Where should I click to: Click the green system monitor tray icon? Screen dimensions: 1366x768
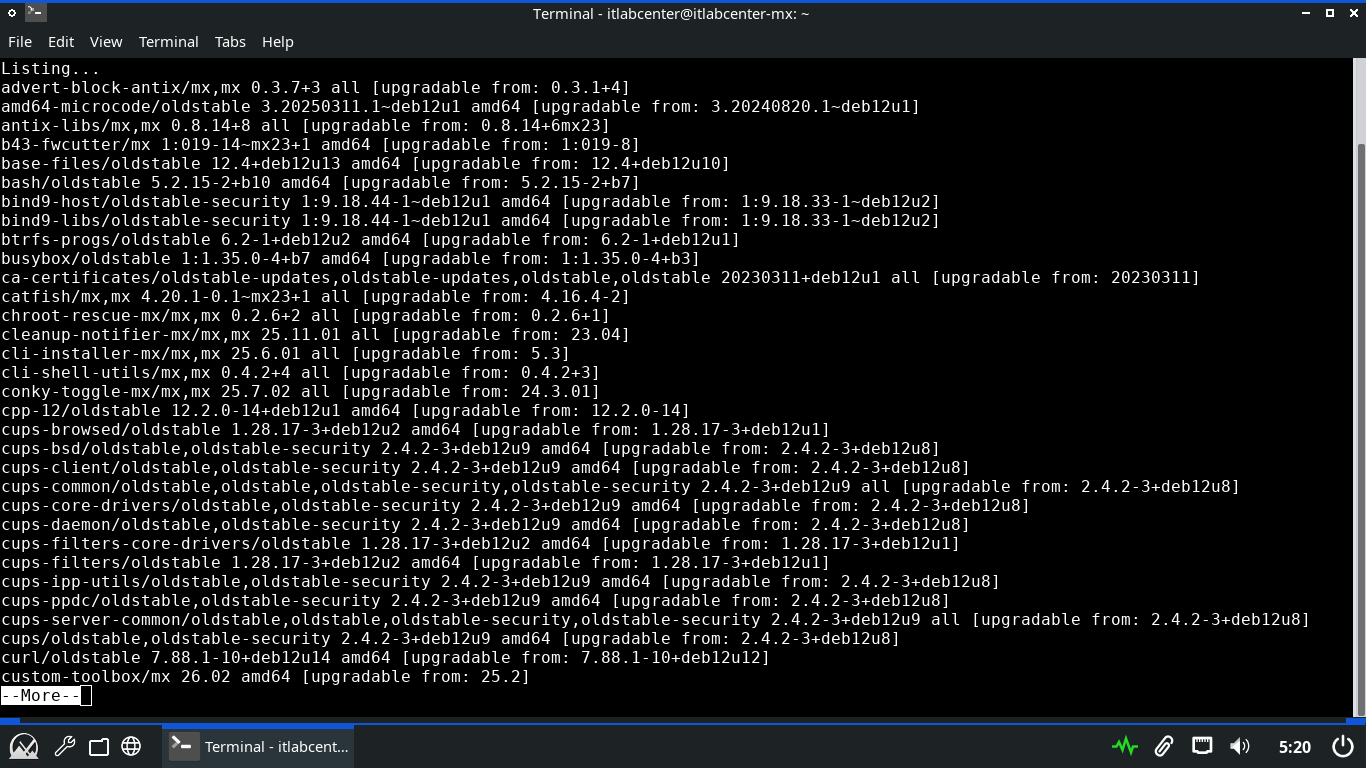[1124, 746]
